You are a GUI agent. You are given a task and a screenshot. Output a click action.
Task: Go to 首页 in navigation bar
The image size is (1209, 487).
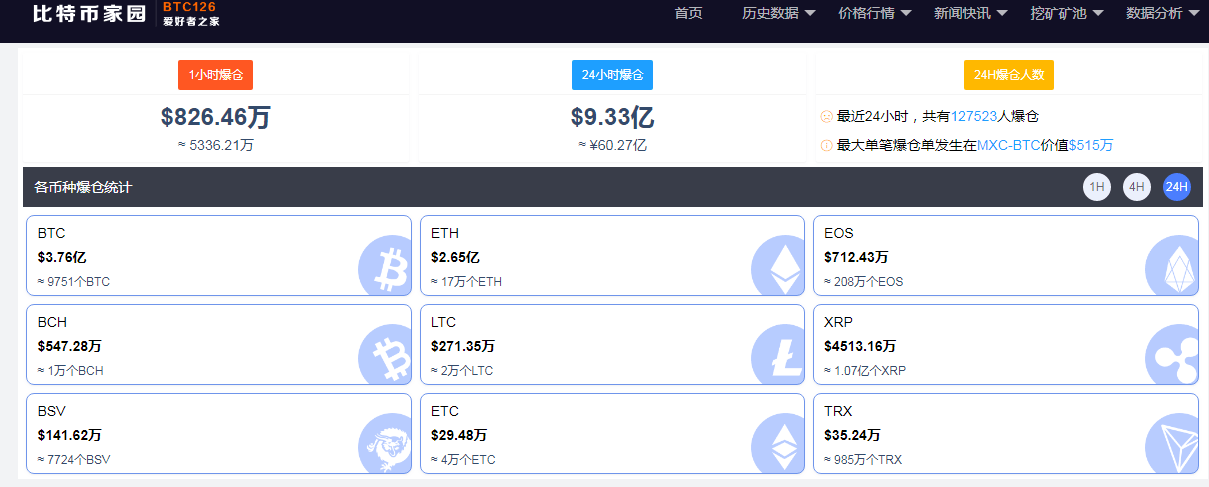pyautogui.click(x=688, y=13)
